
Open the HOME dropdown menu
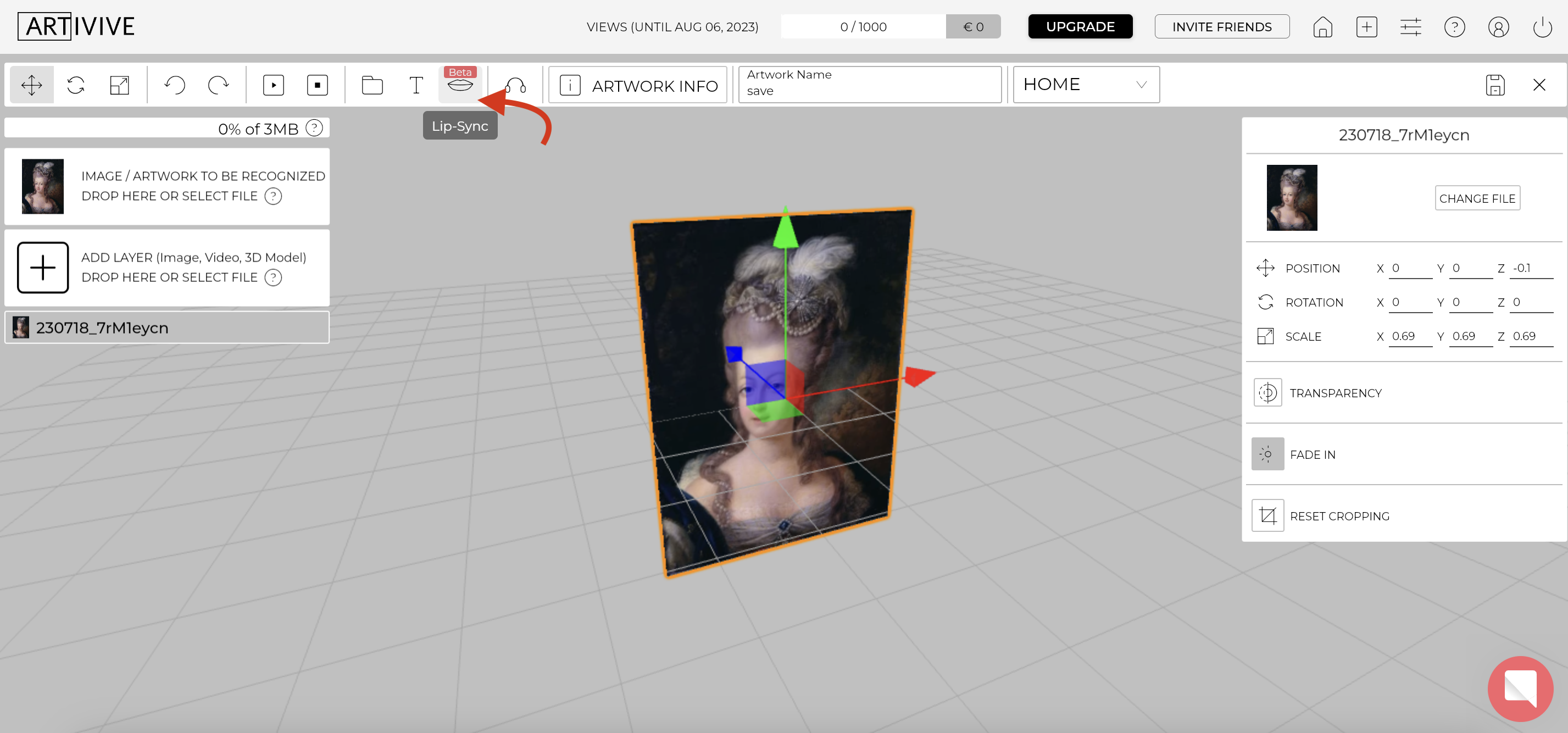pyautogui.click(x=1086, y=85)
